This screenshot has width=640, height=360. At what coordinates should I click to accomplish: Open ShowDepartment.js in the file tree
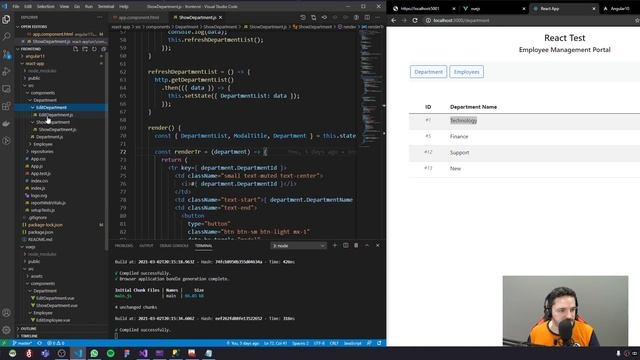click(57, 130)
